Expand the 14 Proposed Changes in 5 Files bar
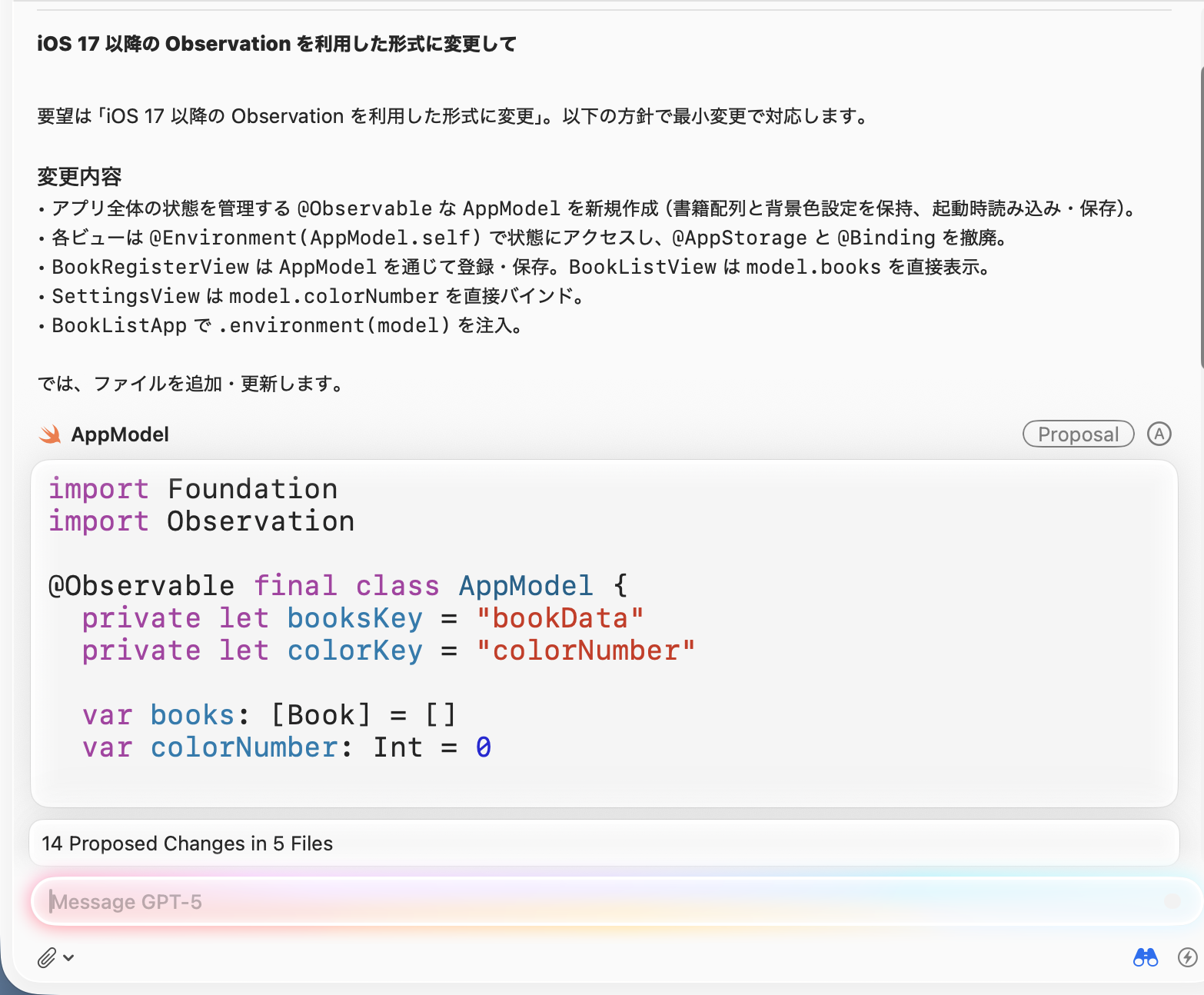This screenshot has height=995, width=1204. coord(604,844)
